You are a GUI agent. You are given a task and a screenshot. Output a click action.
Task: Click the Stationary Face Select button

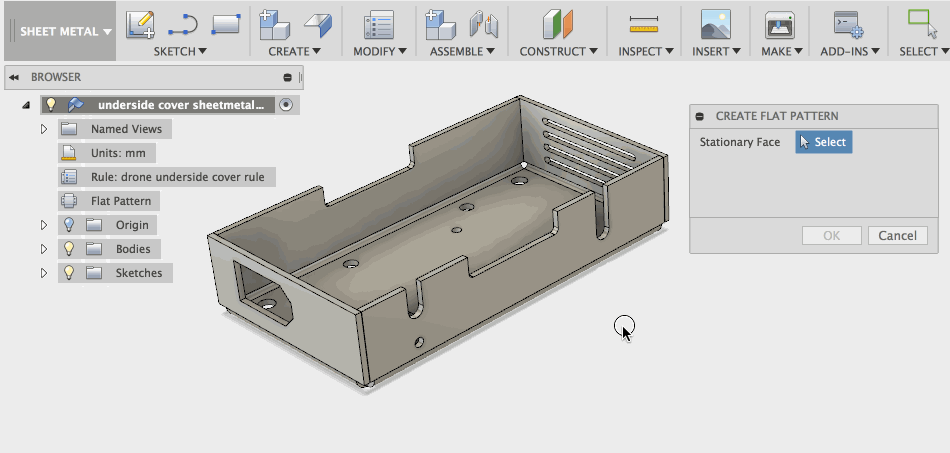pos(823,142)
